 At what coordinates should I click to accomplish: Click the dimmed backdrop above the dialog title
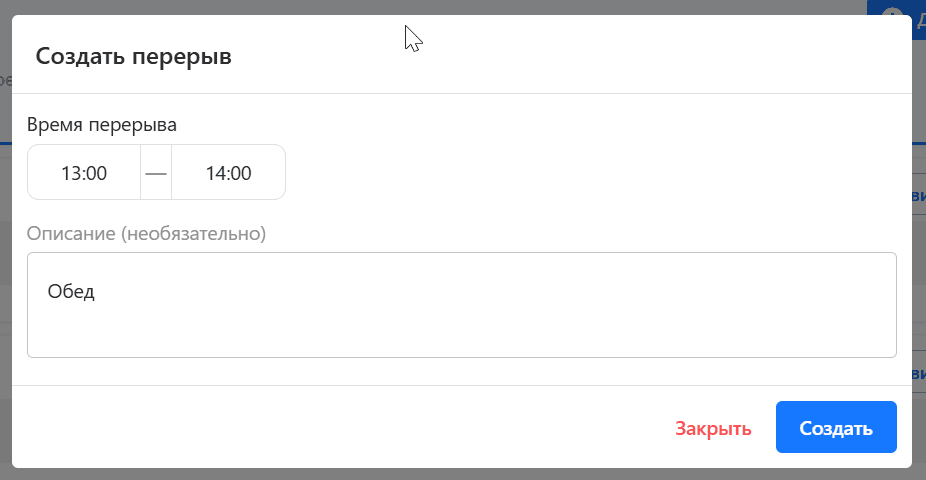point(200,7)
